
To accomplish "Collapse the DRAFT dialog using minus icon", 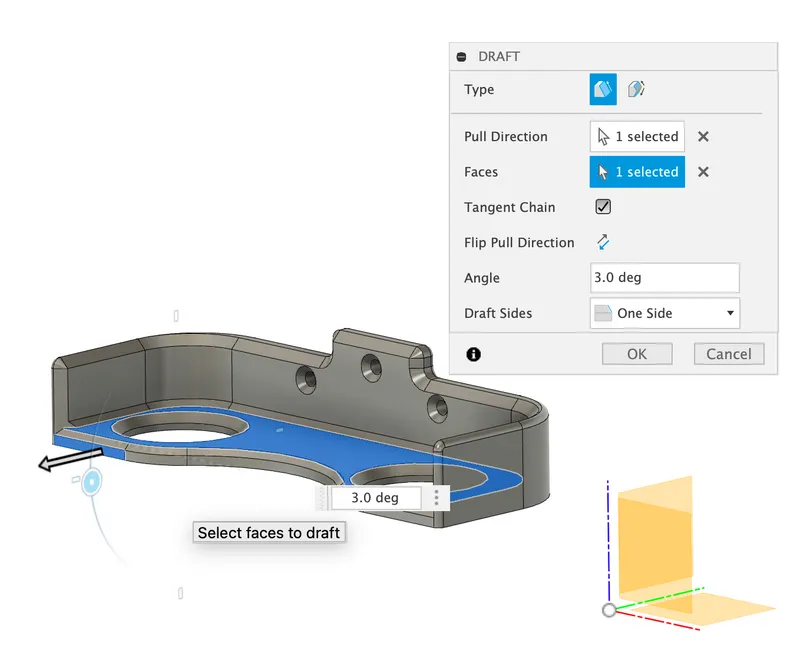I will (x=461, y=57).
